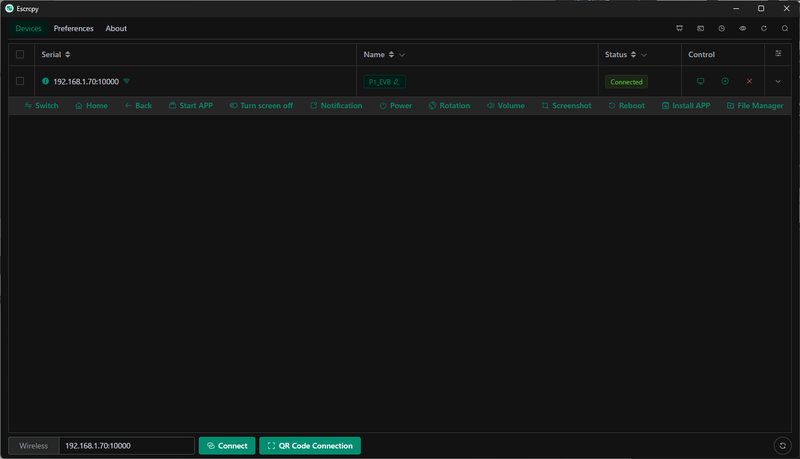
Task: Open the Name column filter dropdown
Action: [x=402, y=55]
